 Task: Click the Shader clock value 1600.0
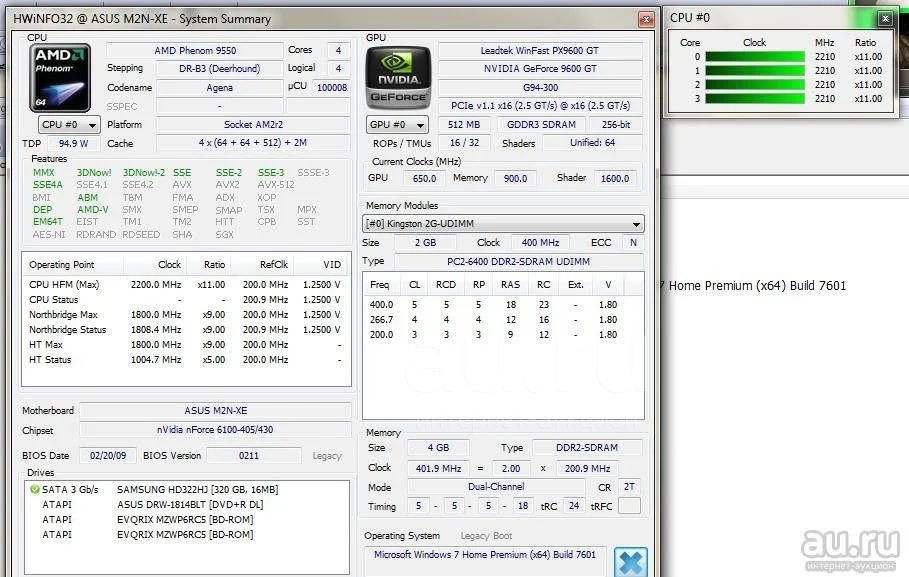click(x=615, y=179)
